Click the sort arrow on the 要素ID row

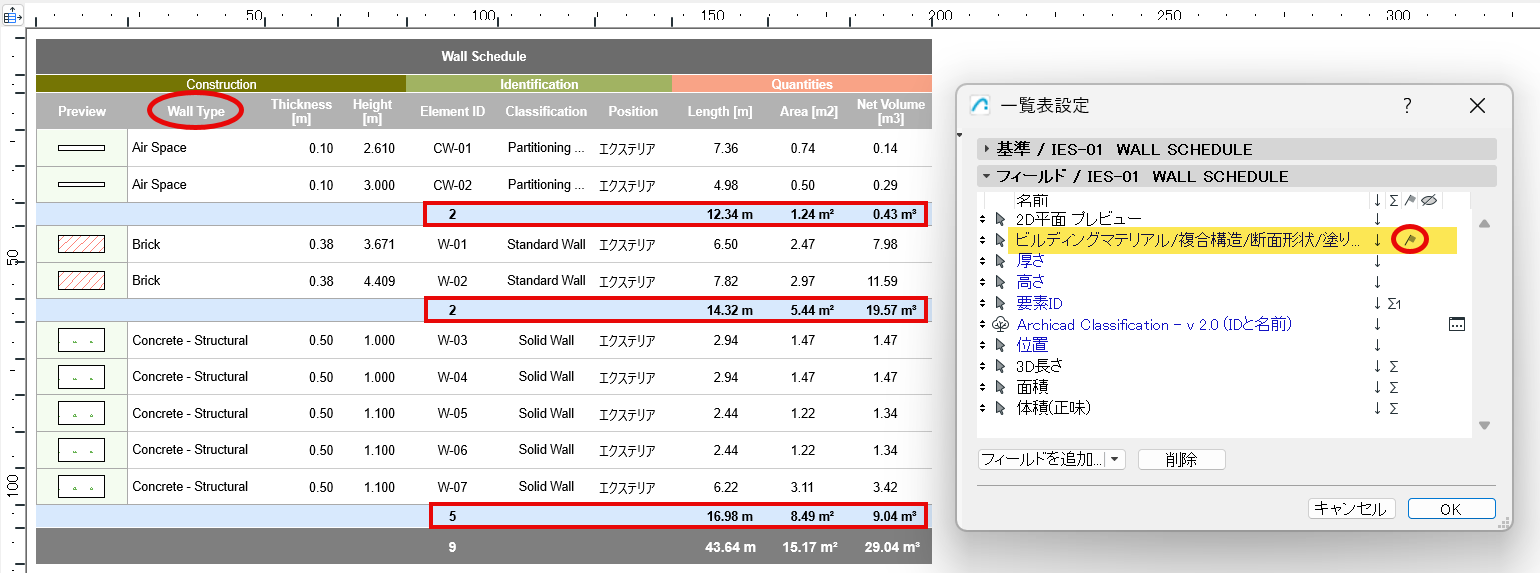[x=1377, y=303]
